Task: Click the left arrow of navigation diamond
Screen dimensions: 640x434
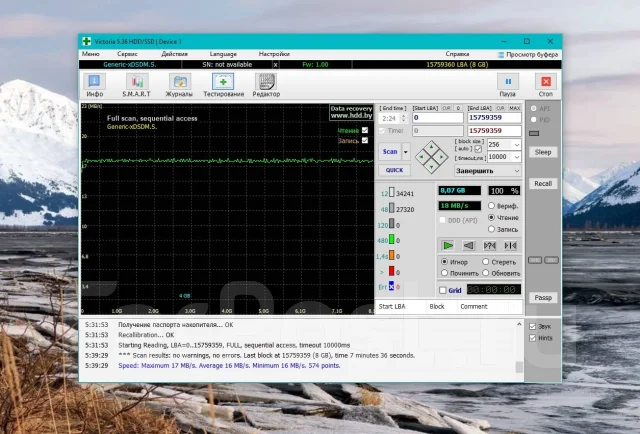Action: pyautogui.click(x=422, y=156)
